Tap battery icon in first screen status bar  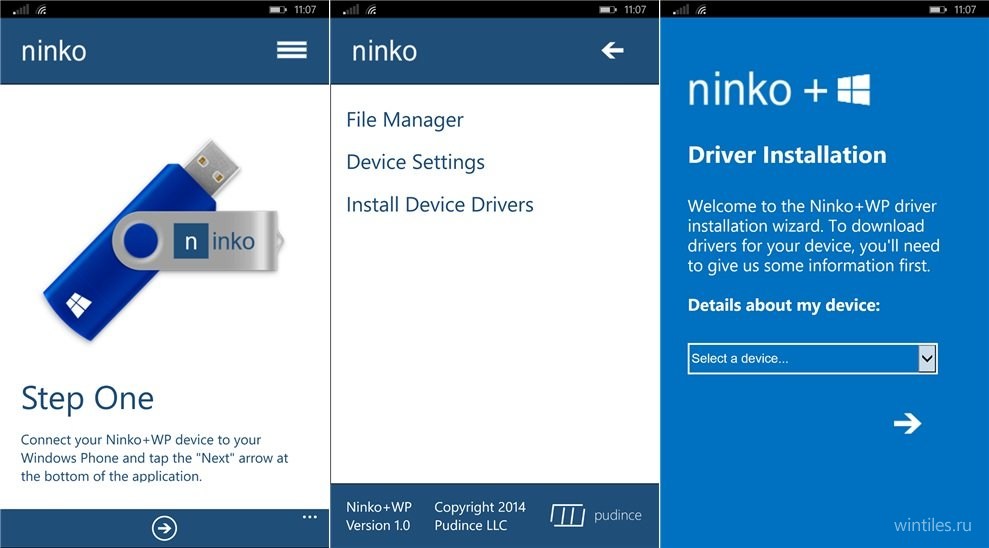coord(278,9)
